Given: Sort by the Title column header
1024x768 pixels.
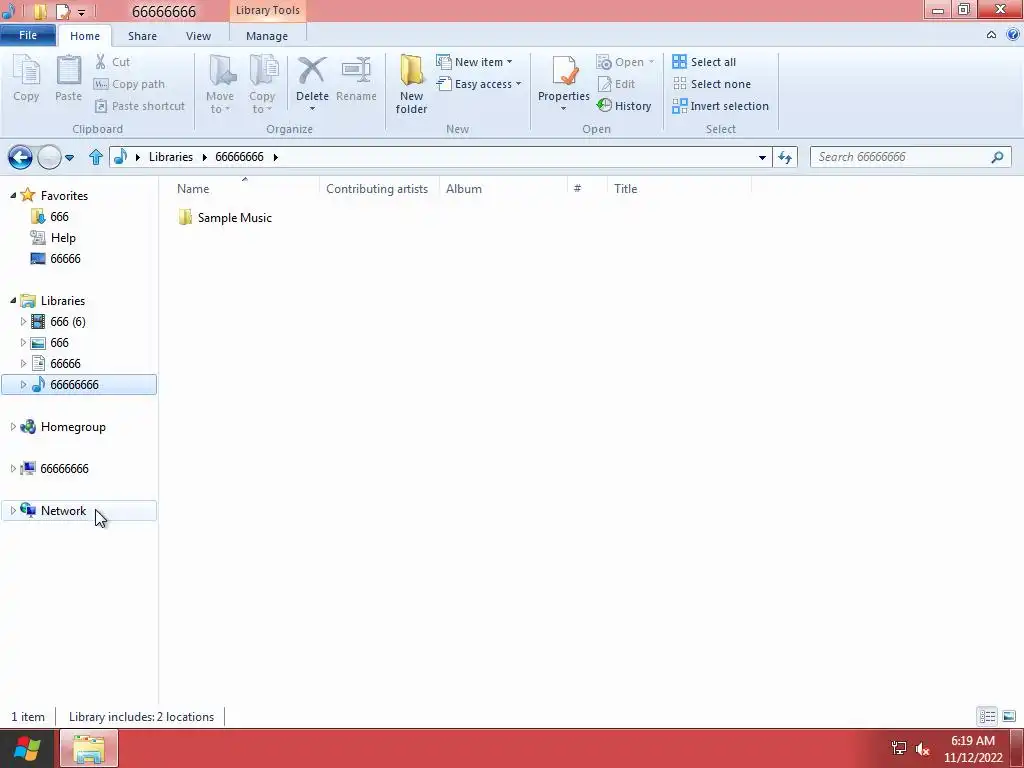Looking at the screenshot, I should click(x=679, y=189).
